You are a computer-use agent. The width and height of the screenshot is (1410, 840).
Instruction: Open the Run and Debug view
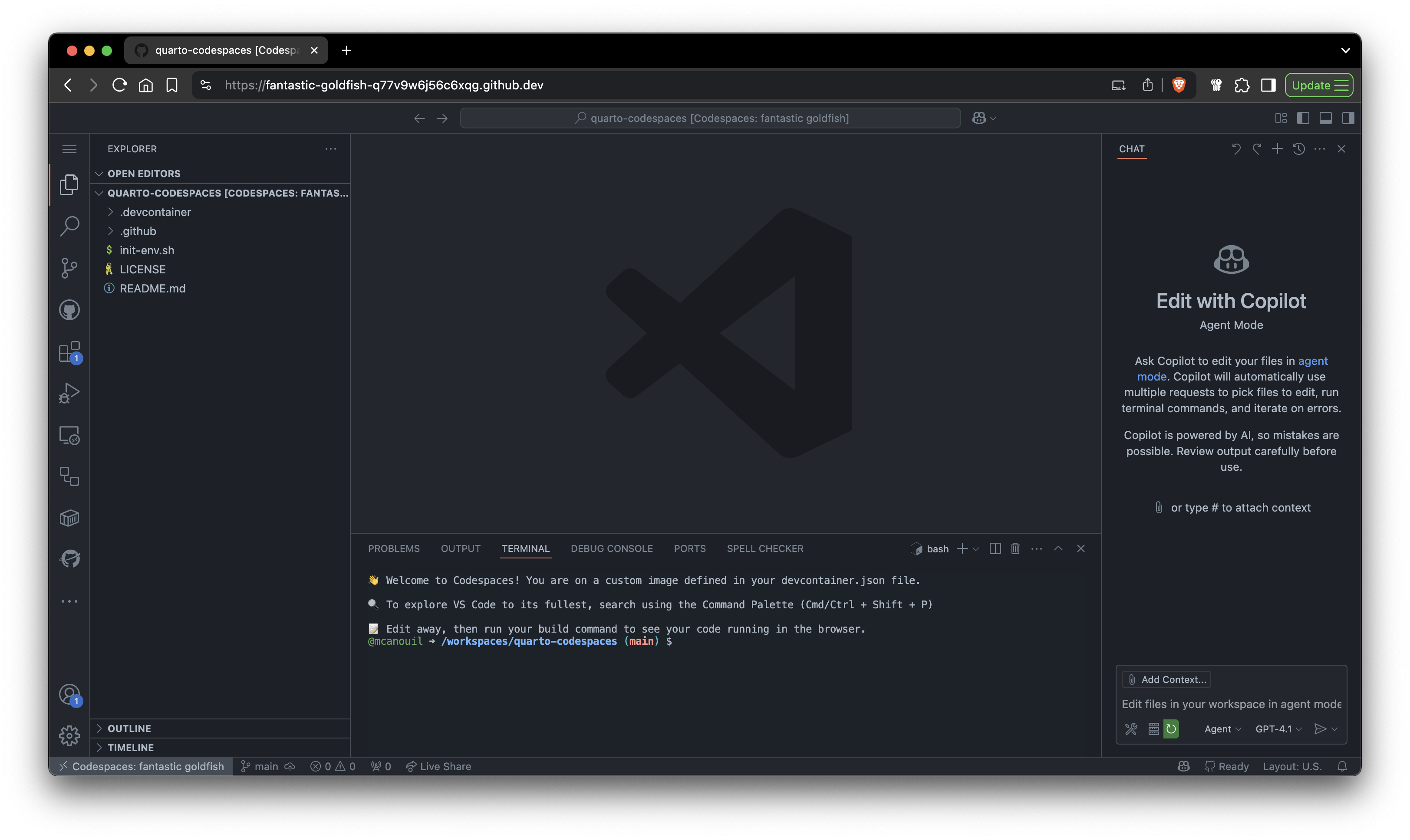click(69, 394)
